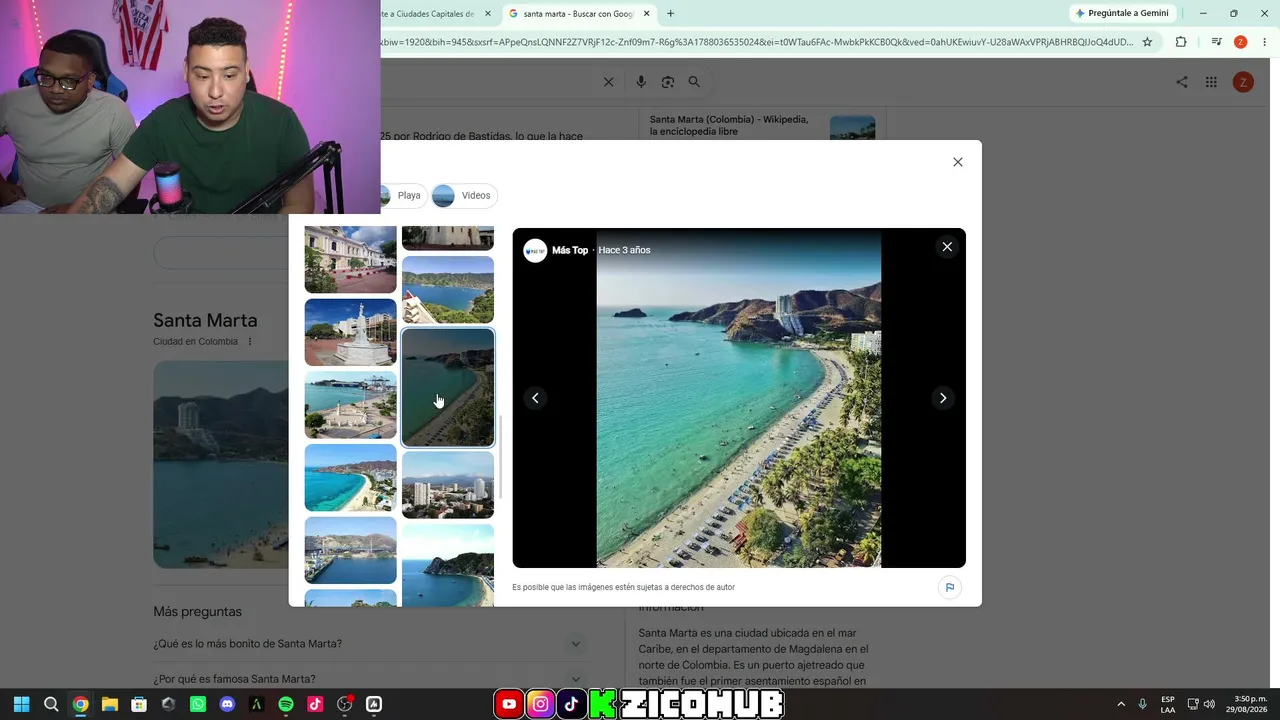Image resolution: width=1280 pixels, height=720 pixels.
Task: Open the port with cranes thumbnail
Action: pyautogui.click(x=350, y=405)
